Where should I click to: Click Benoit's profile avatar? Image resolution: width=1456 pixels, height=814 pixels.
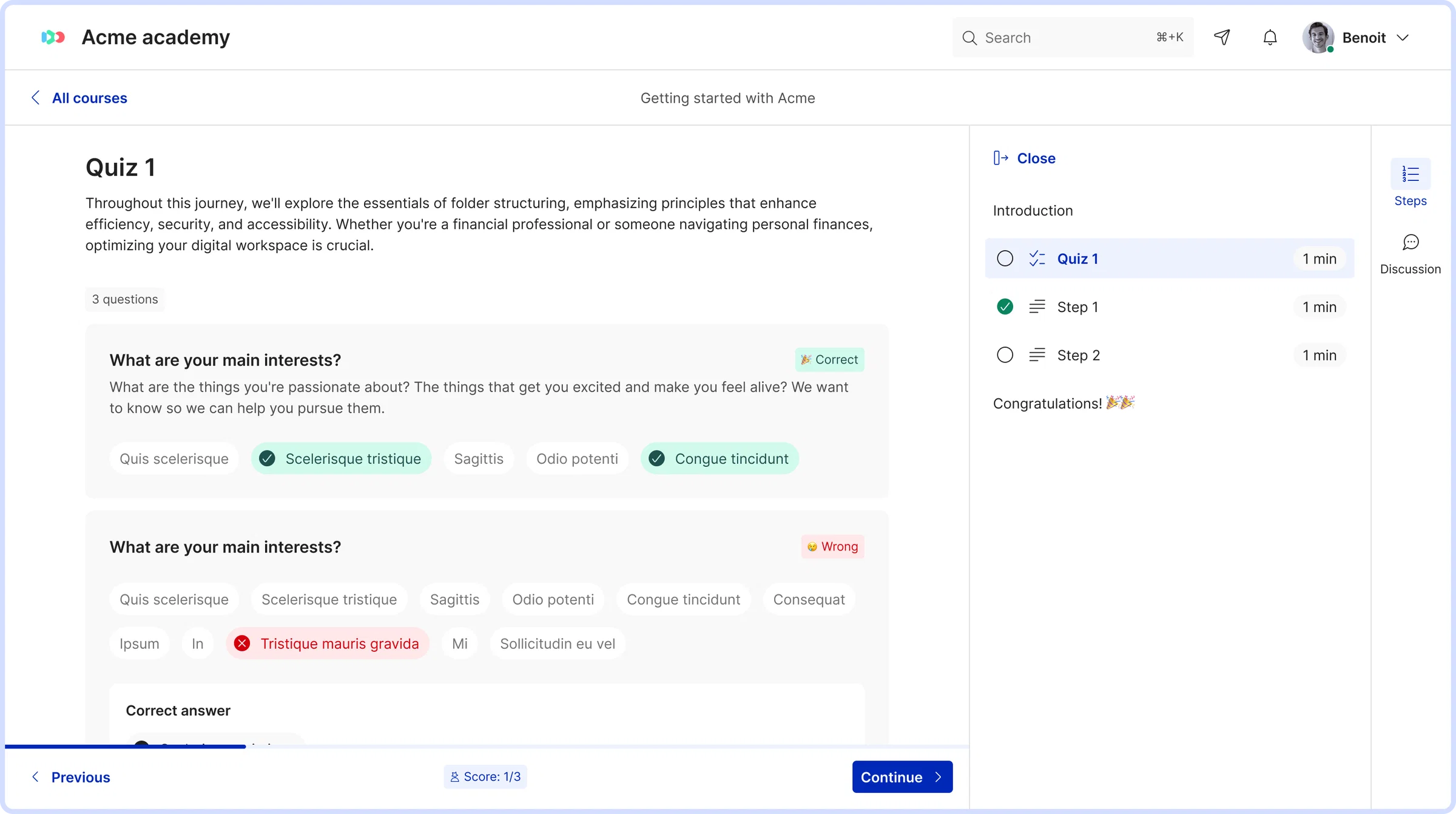click(x=1318, y=37)
